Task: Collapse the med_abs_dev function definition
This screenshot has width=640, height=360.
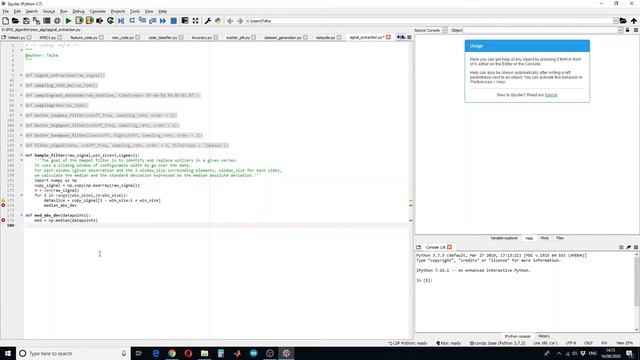Action: pos(22,215)
